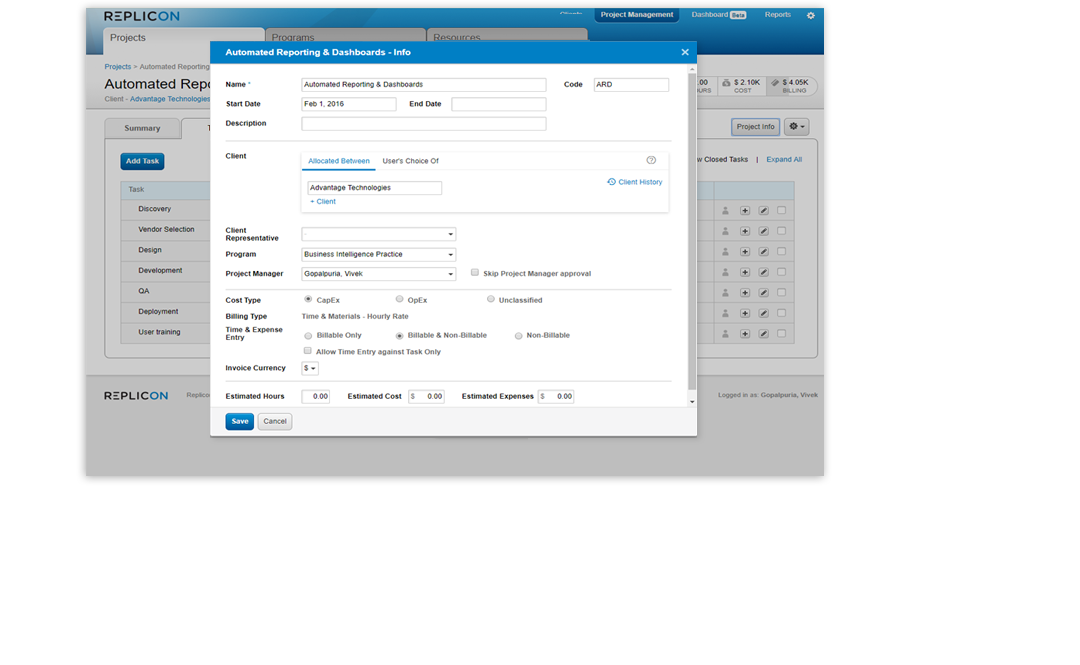Click the $ 4.05K billing indicator
The height and width of the screenshot is (665, 1080).
(x=791, y=85)
